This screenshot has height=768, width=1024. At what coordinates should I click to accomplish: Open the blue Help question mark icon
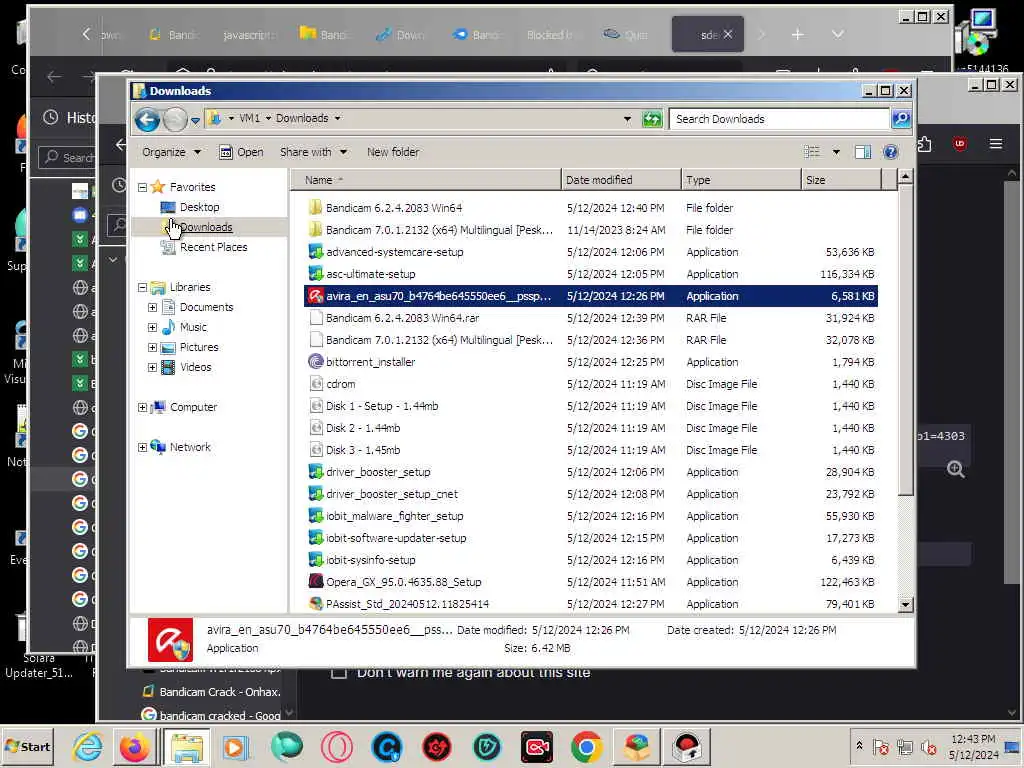point(890,152)
